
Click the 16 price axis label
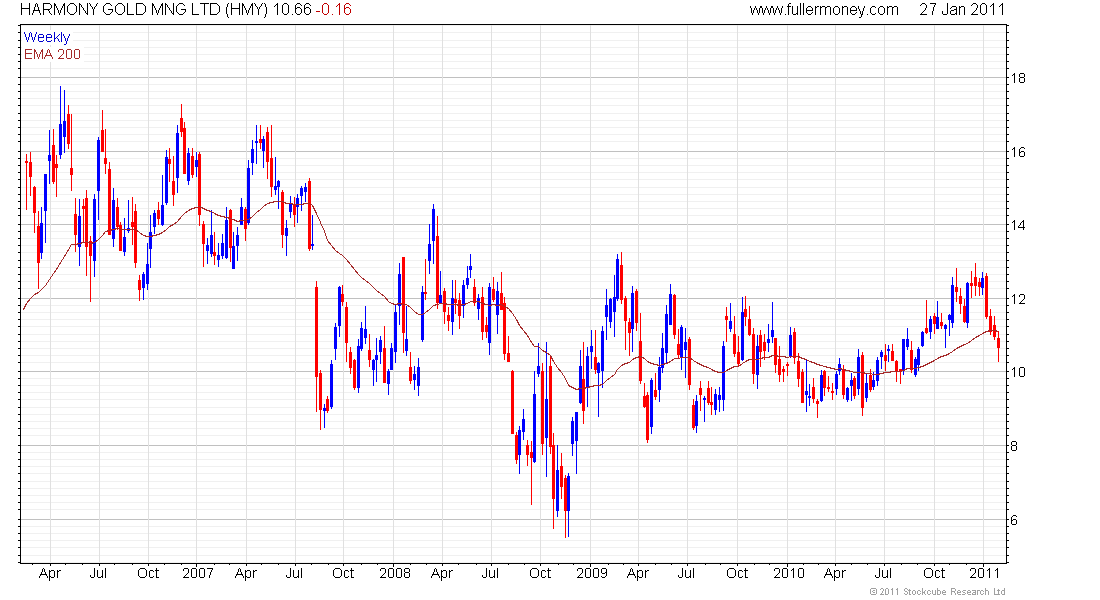point(1018,152)
